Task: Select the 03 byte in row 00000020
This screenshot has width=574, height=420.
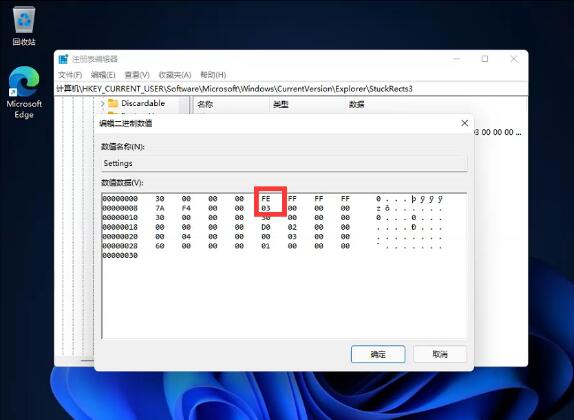Action: [292, 237]
